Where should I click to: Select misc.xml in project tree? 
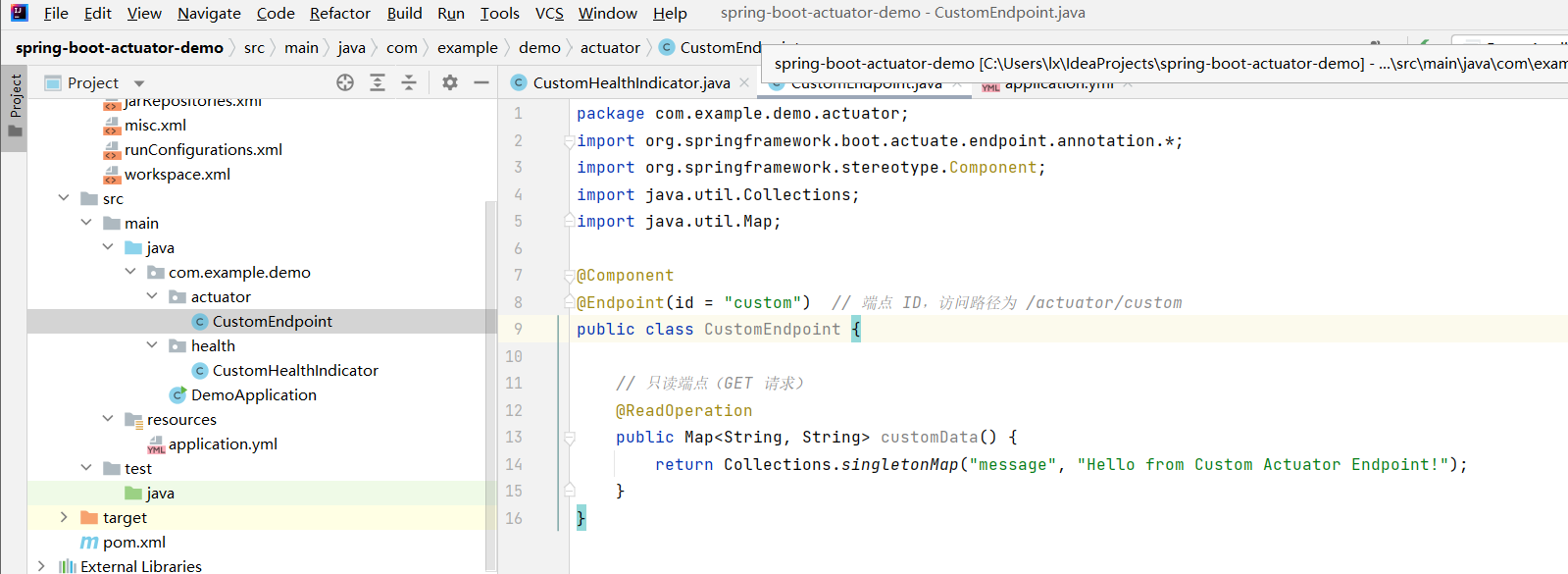[155, 125]
